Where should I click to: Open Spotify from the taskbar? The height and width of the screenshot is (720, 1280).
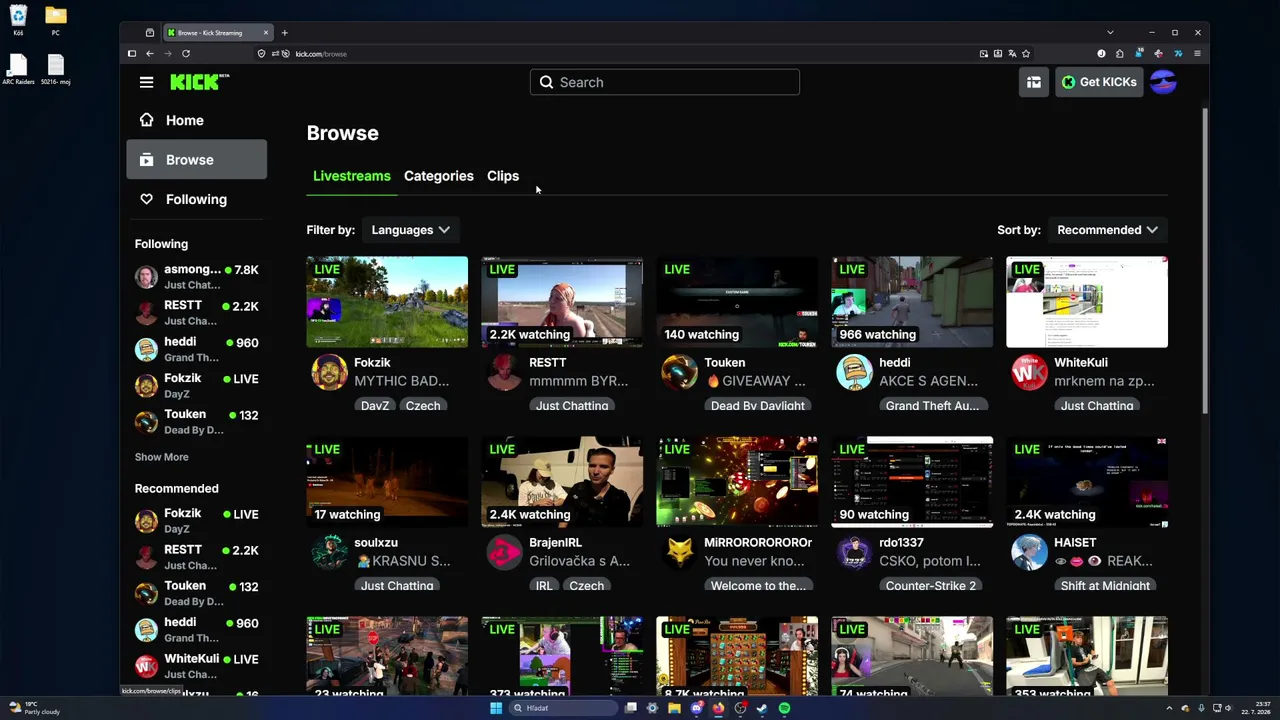[784, 708]
